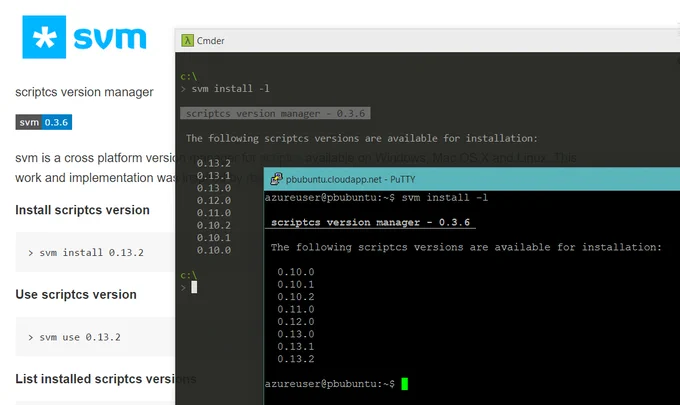Click the green cursor block in PuTTY
The width and height of the screenshot is (680, 405).
click(x=405, y=384)
